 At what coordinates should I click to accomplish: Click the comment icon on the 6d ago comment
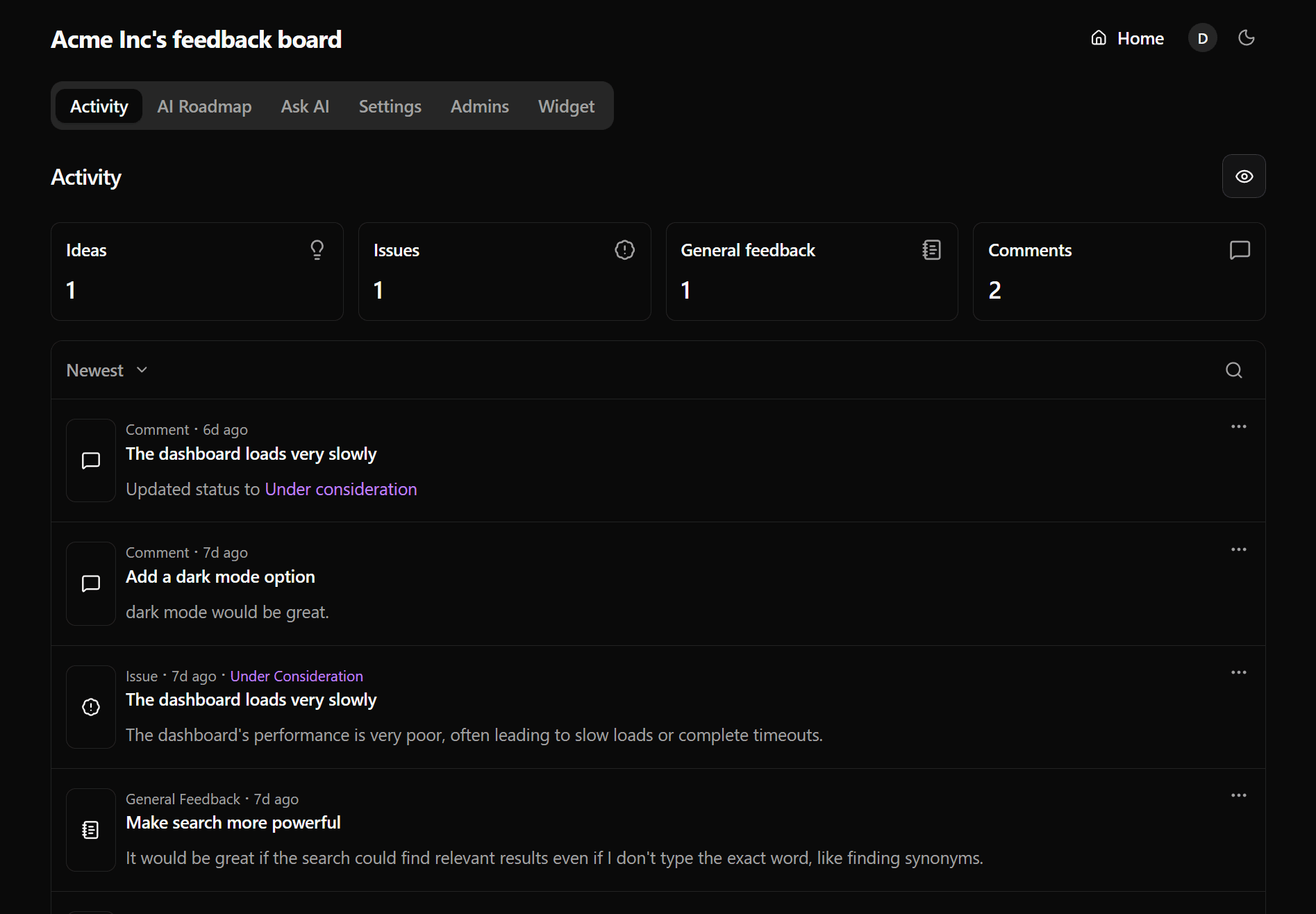tap(90, 460)
